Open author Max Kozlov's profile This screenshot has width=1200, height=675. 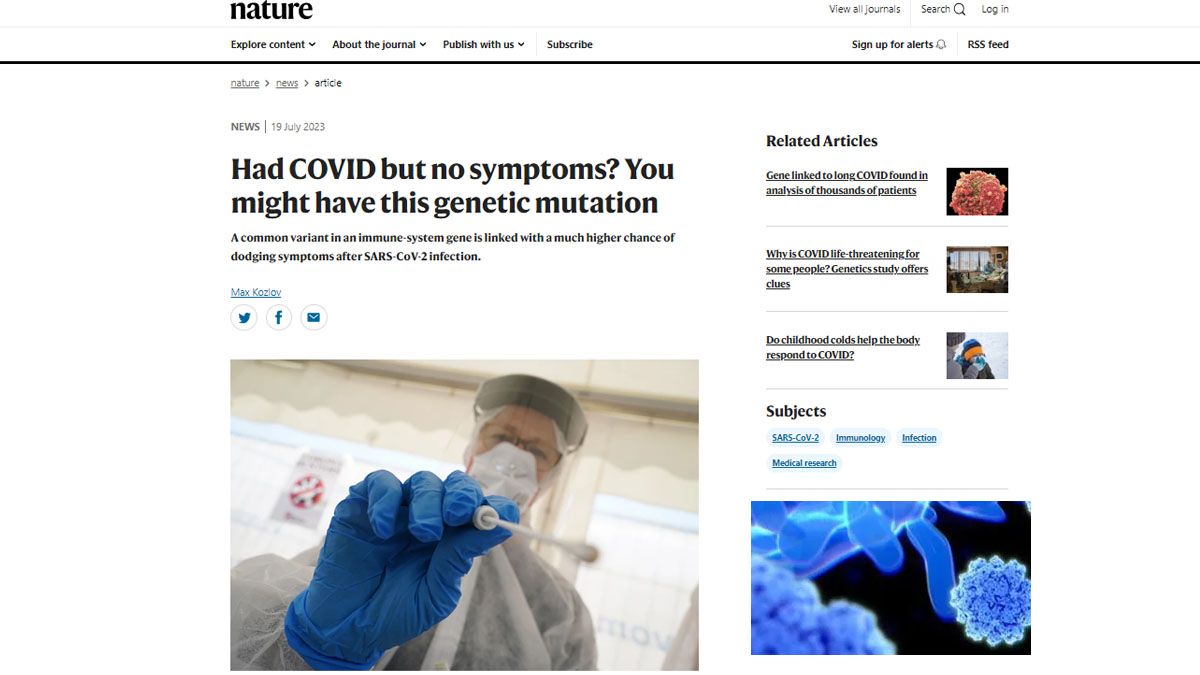tap(256, 291)
